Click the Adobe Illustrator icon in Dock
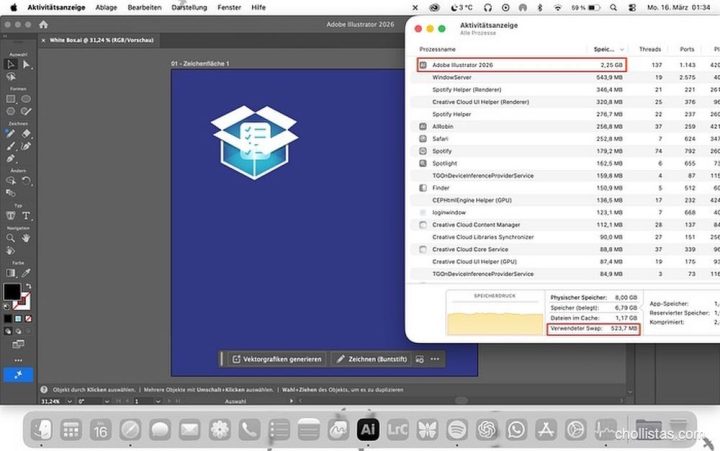 tap(367, 429)
